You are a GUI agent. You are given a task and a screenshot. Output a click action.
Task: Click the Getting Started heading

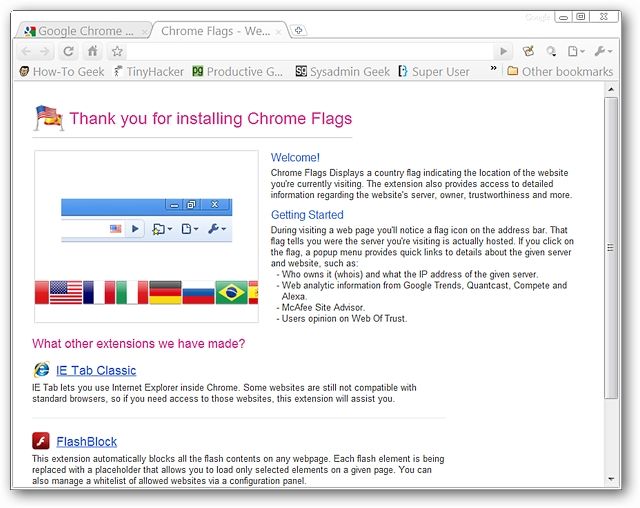pyautogui.click(x=307, y=215)
